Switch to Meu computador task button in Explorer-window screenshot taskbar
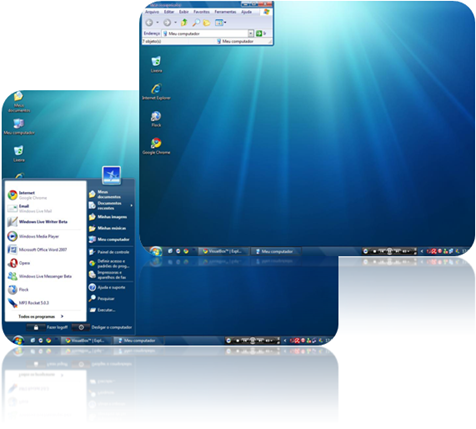Screen dimensions: 476x429 pos(276,251)
